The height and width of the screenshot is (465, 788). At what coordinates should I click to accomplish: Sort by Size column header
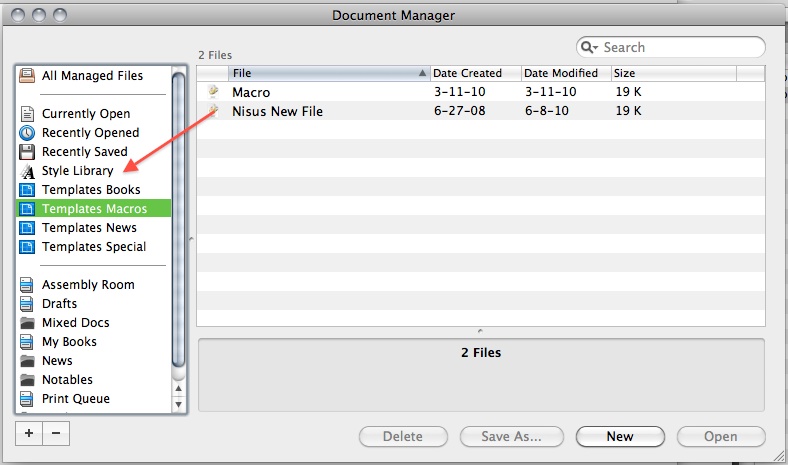[674, 73]
